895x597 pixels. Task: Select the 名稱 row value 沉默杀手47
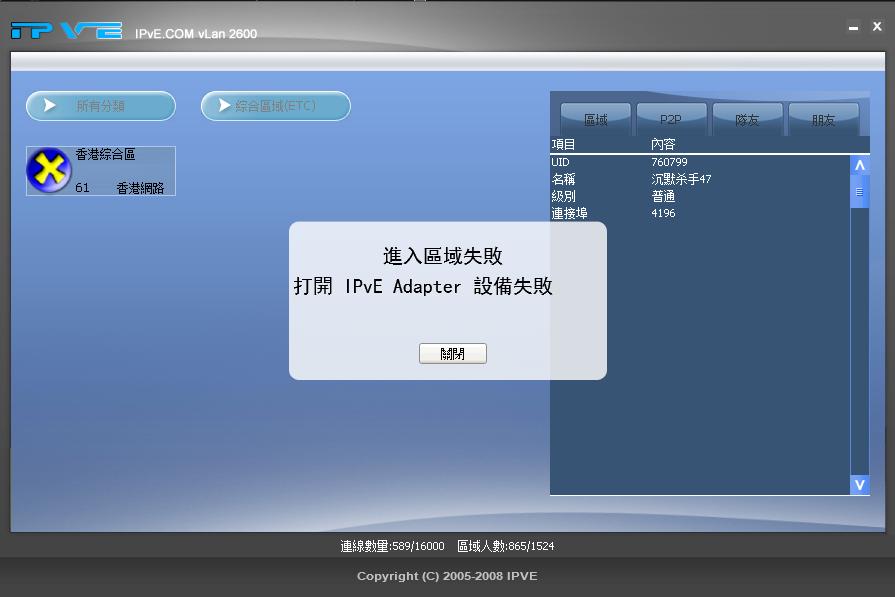[681, 179]
